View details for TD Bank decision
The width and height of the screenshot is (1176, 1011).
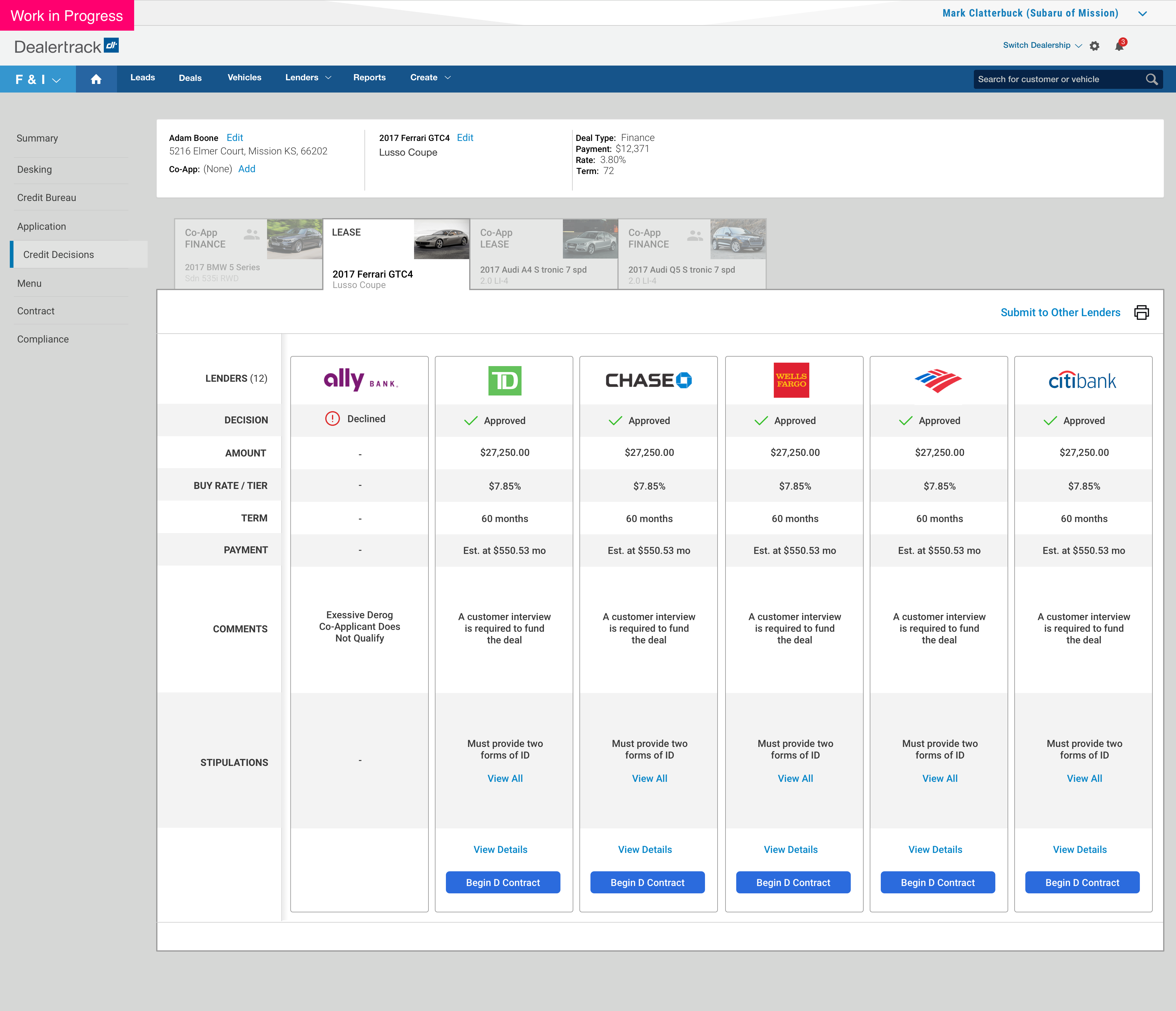[x=501, y=850]
